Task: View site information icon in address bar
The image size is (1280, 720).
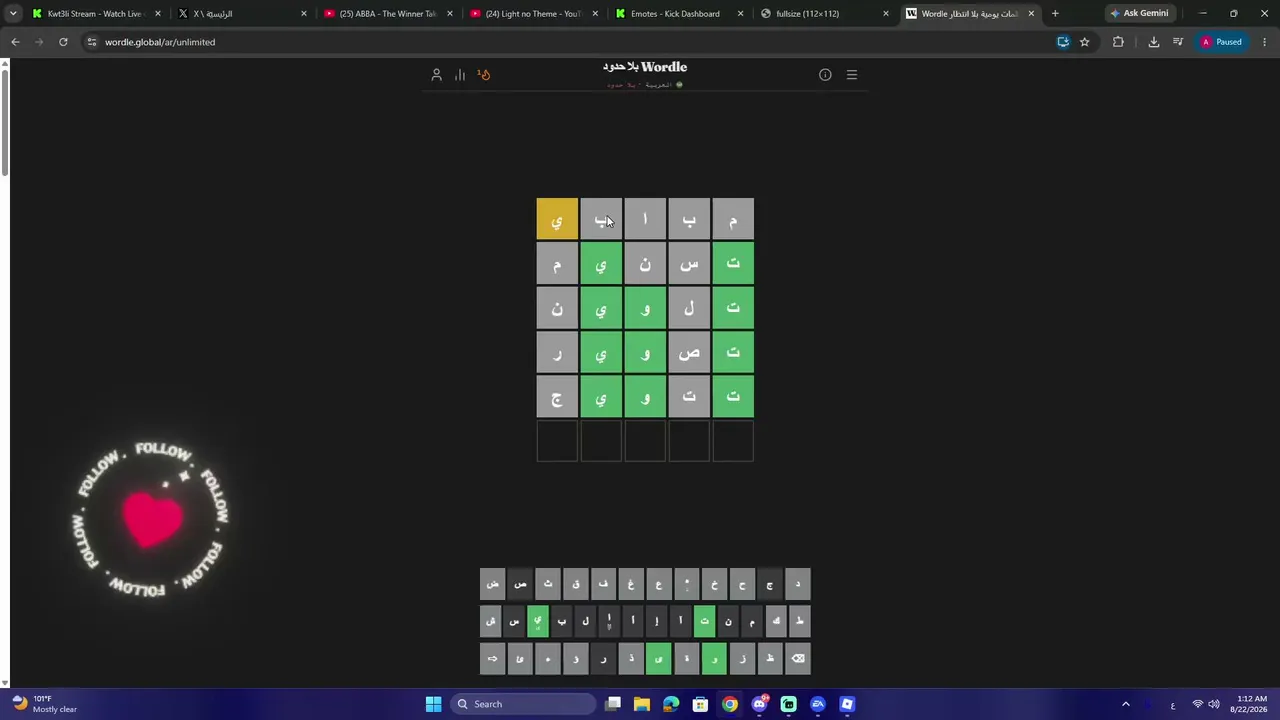Action: point(92,42)
